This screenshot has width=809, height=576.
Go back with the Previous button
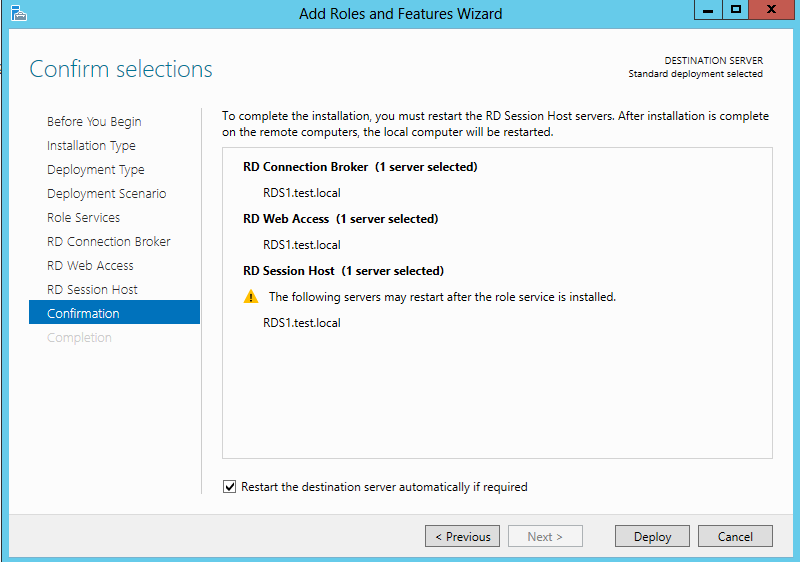tap(462, 536)
